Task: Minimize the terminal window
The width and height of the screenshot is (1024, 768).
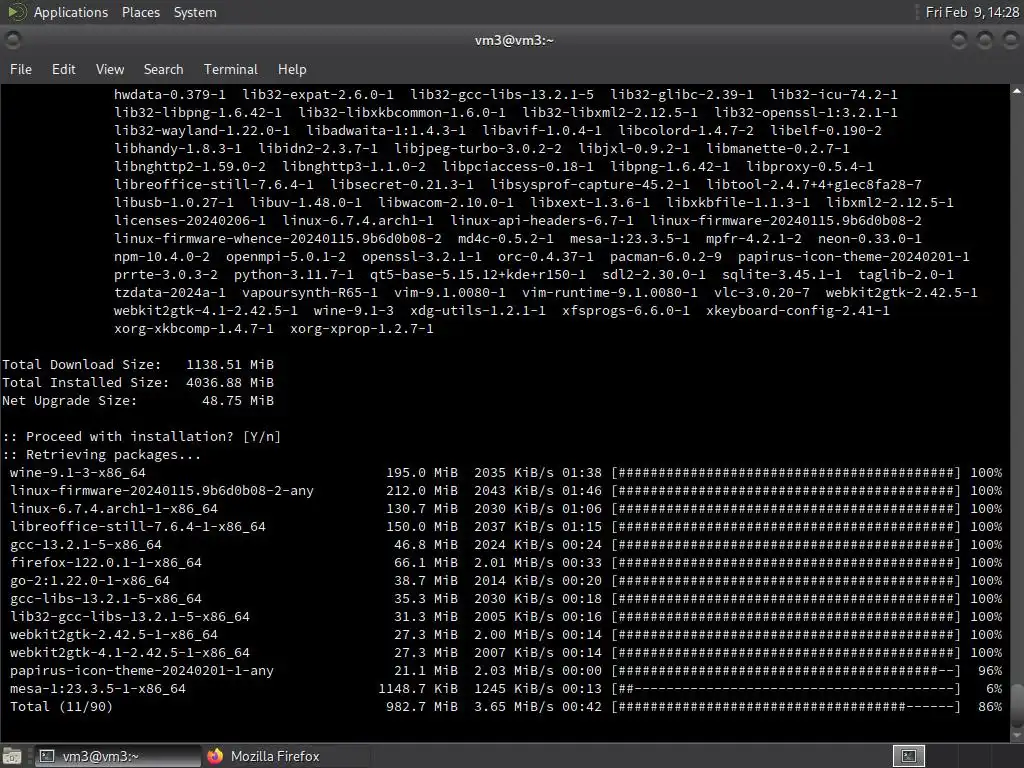Action: (x=959, y=40)
